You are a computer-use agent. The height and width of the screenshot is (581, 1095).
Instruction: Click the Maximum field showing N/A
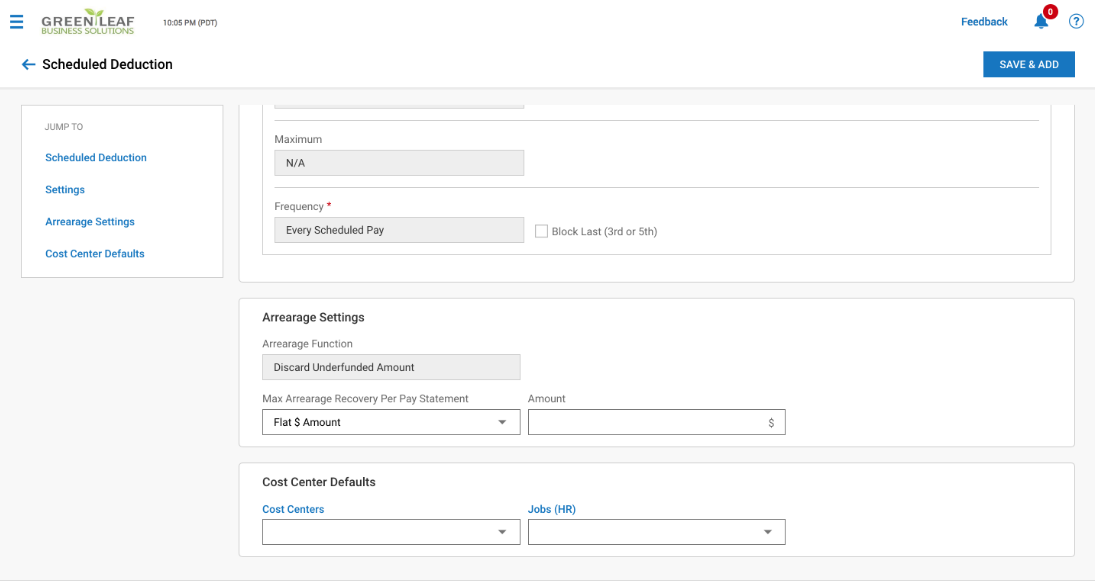point(399,163)
